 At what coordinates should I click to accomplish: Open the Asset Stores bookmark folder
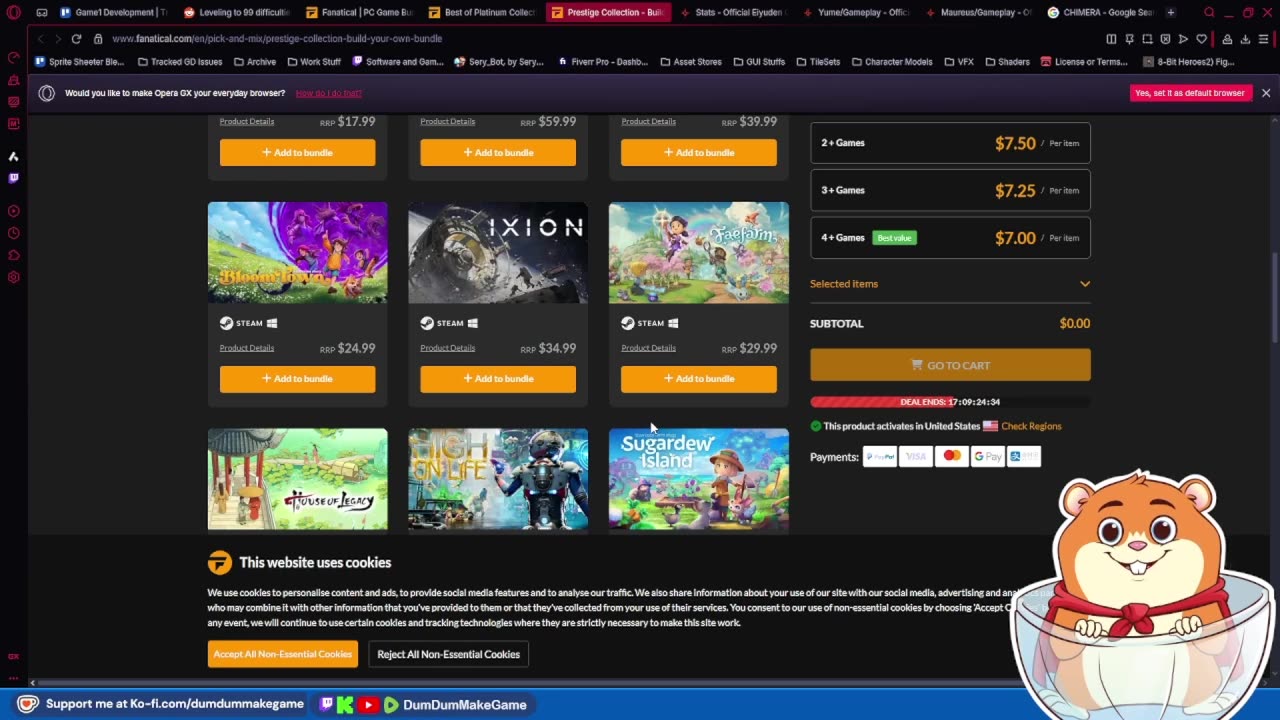pyautogui.click(x=691, y=62)
